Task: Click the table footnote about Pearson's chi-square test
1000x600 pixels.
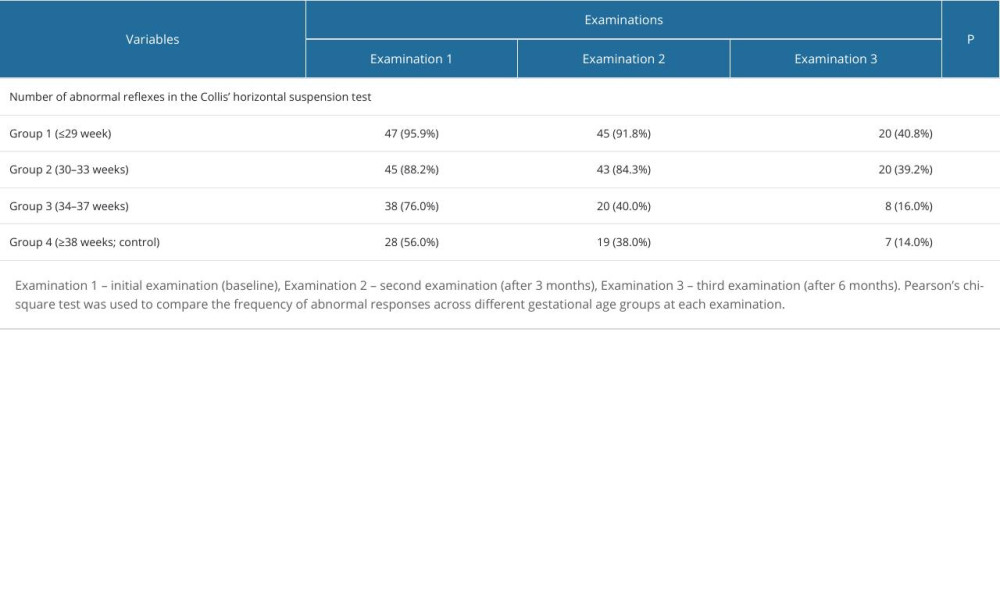Action: [499, 295]
